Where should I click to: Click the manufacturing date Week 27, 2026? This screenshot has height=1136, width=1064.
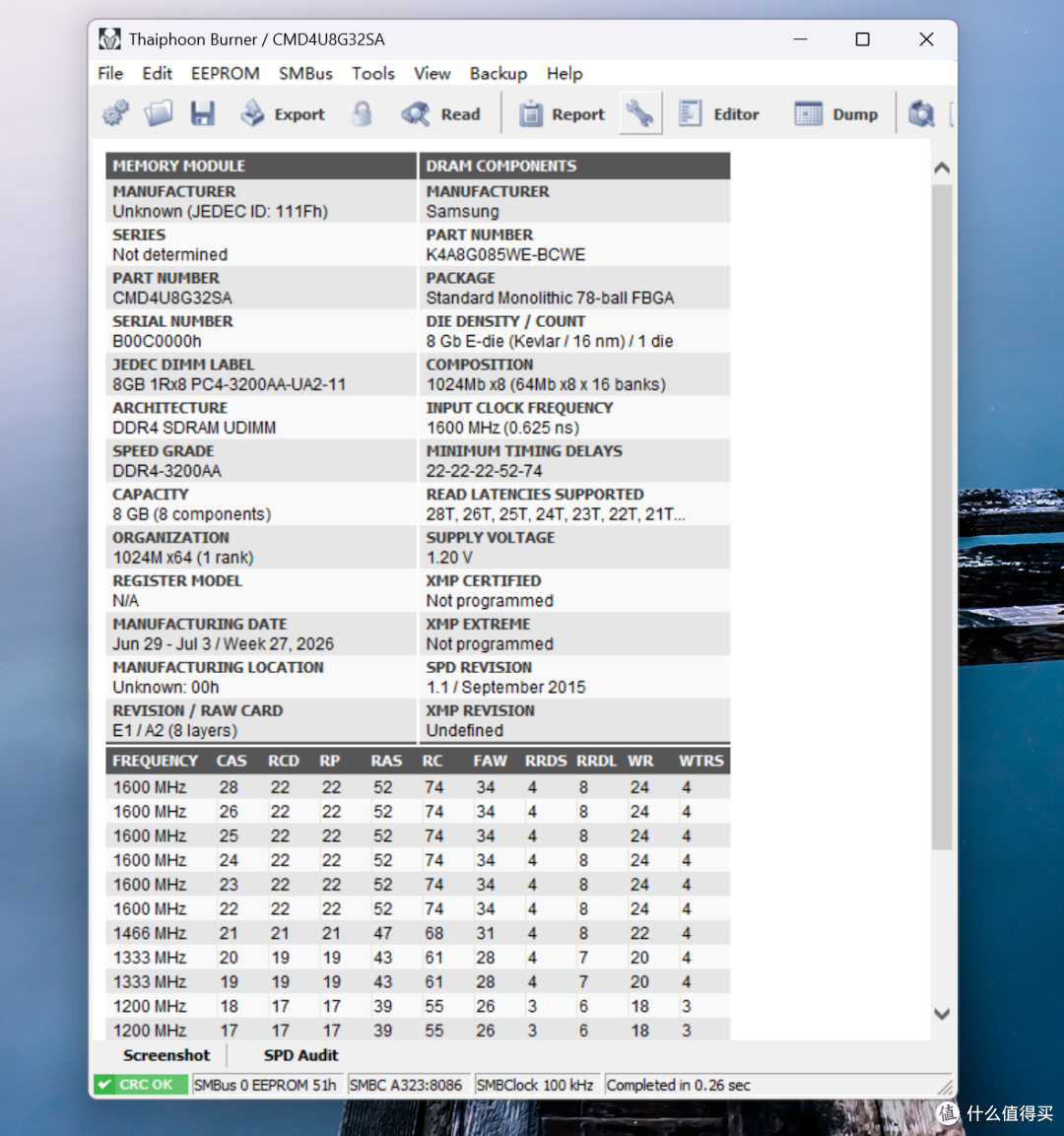pyautogui.click(x=223, y=644)
